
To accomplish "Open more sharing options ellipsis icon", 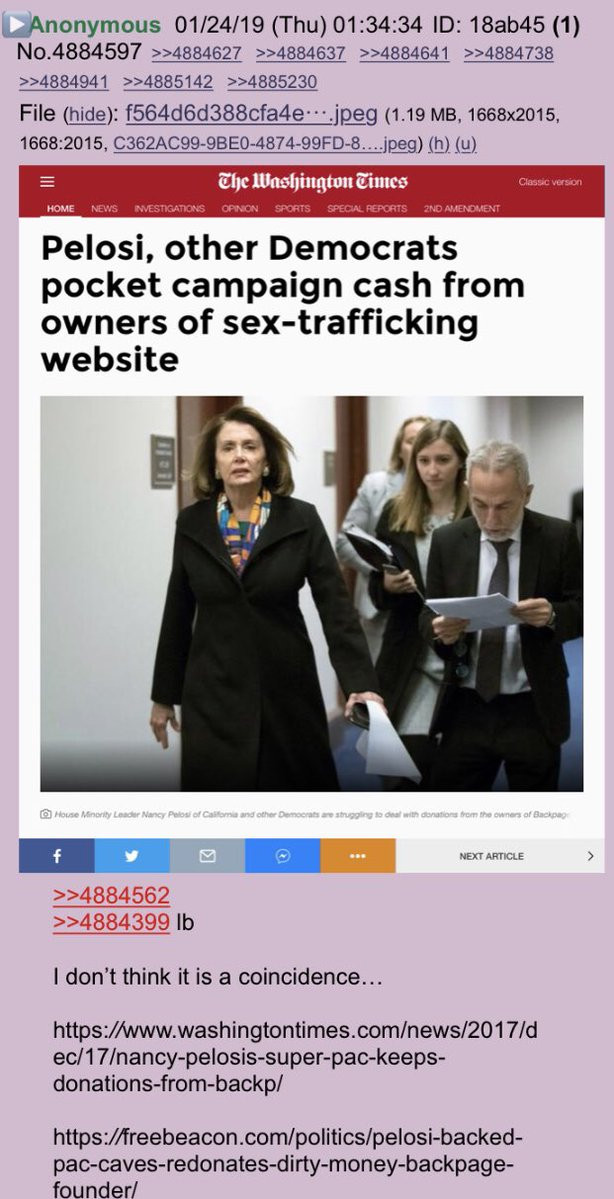I will [358, 856].
